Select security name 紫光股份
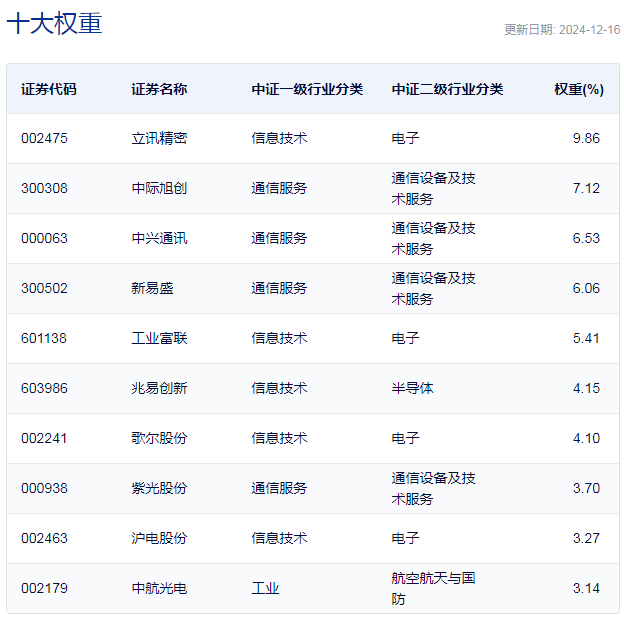 click(159, 489)
